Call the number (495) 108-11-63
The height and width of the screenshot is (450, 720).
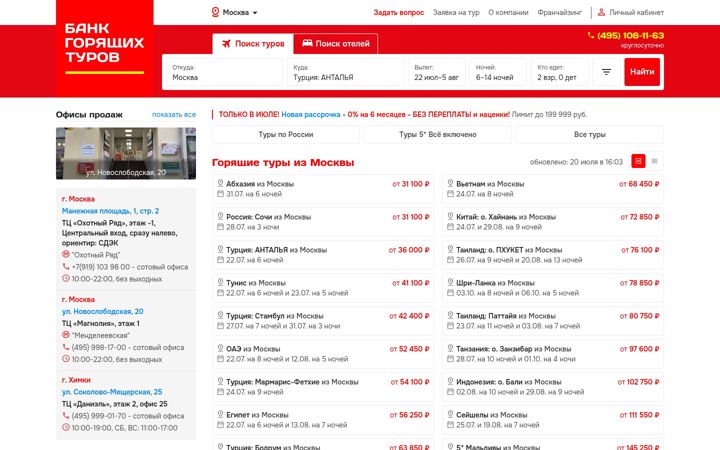tap(630, 35)
